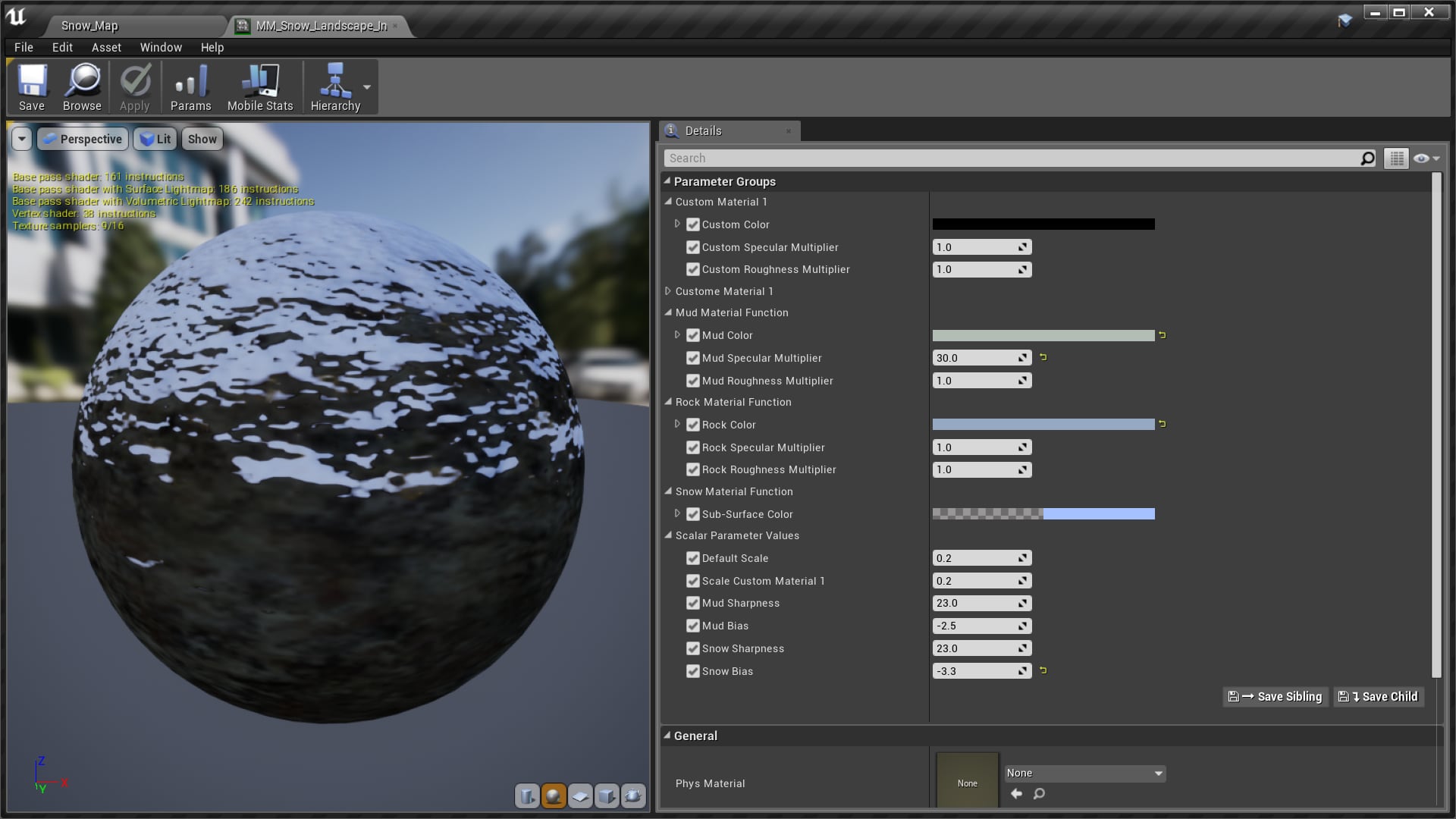Click the Phys Material None thumbnail
Viewport: 1456px width, 819px height.
[x=967, y=780]
